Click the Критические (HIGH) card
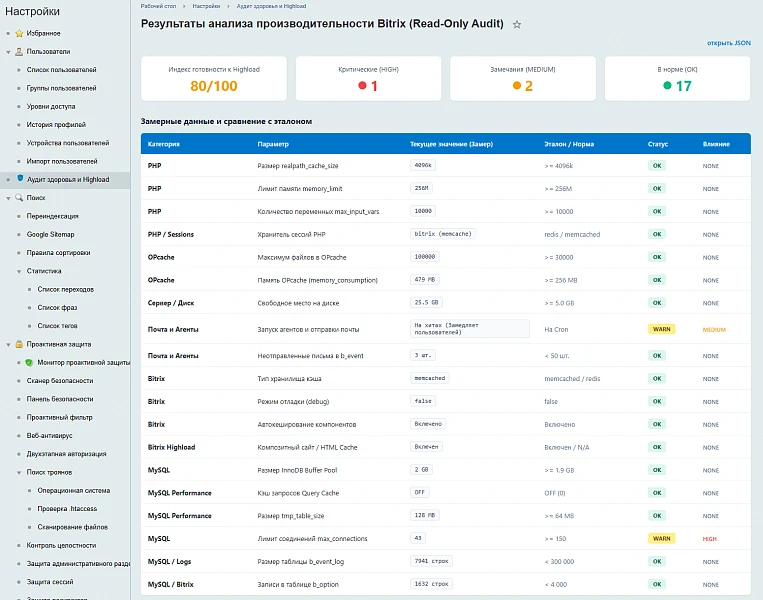 point(368,78)
